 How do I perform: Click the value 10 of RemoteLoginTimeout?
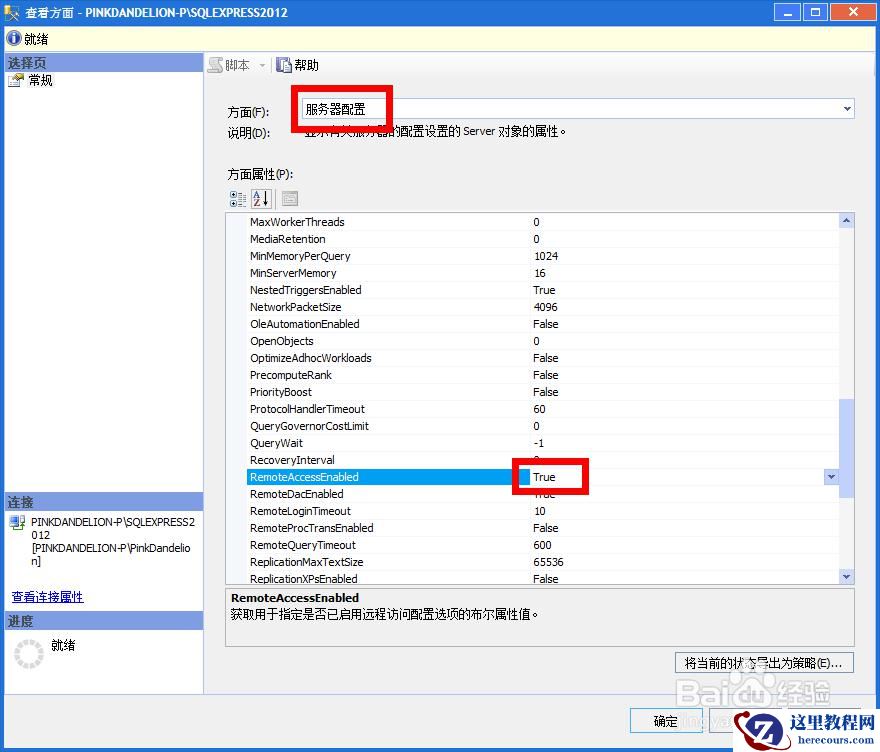539,511
